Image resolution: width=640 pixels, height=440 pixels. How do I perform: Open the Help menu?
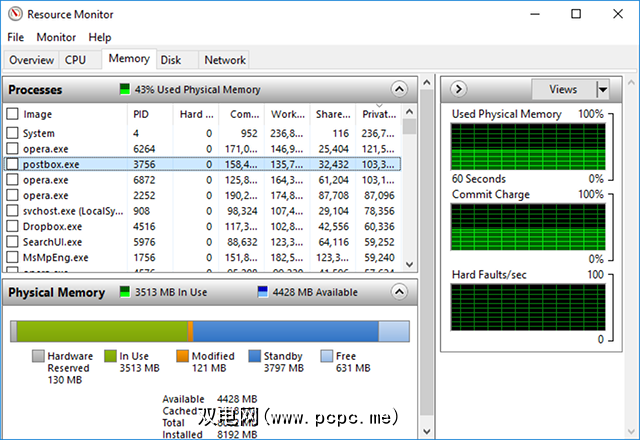pos(100,37)
